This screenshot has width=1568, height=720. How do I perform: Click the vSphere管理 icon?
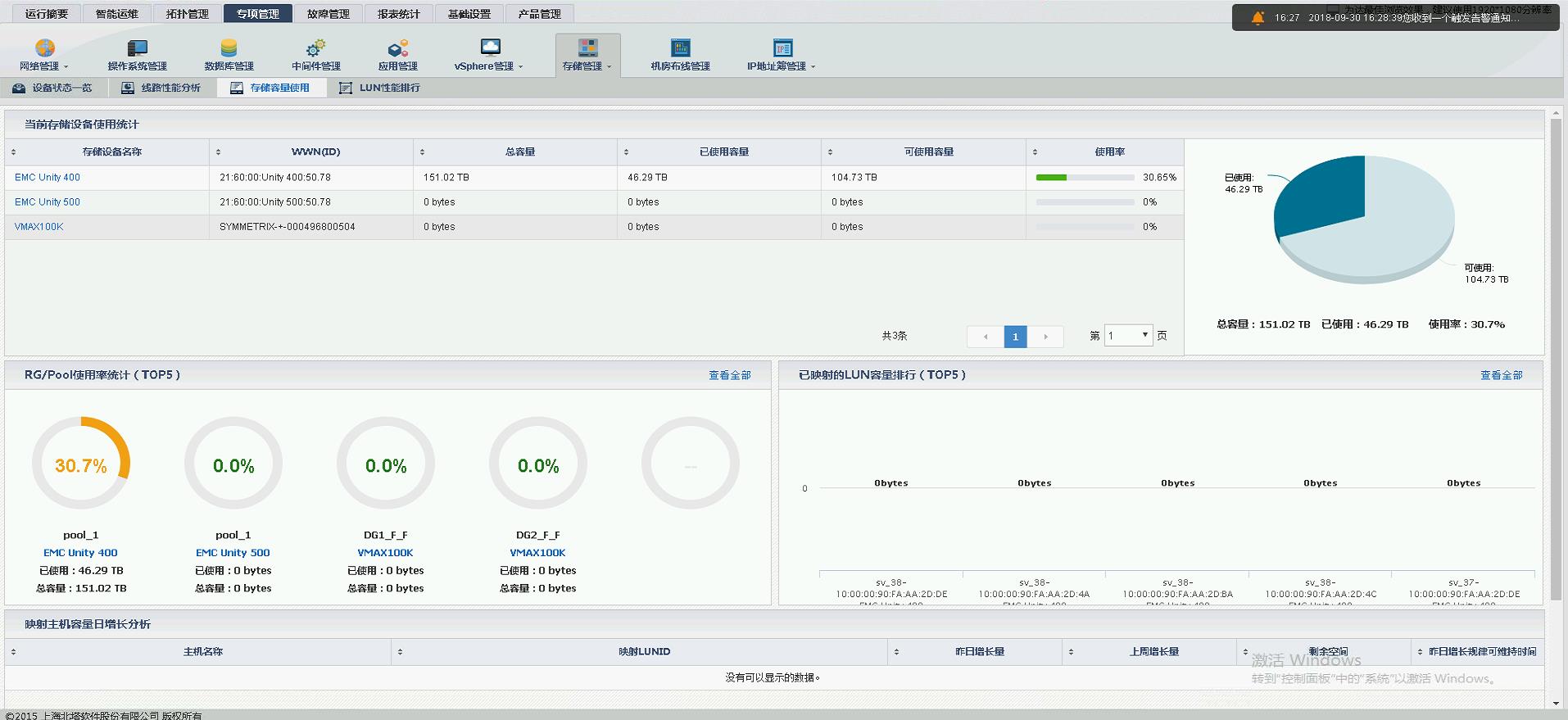click(x=490, y=48)
